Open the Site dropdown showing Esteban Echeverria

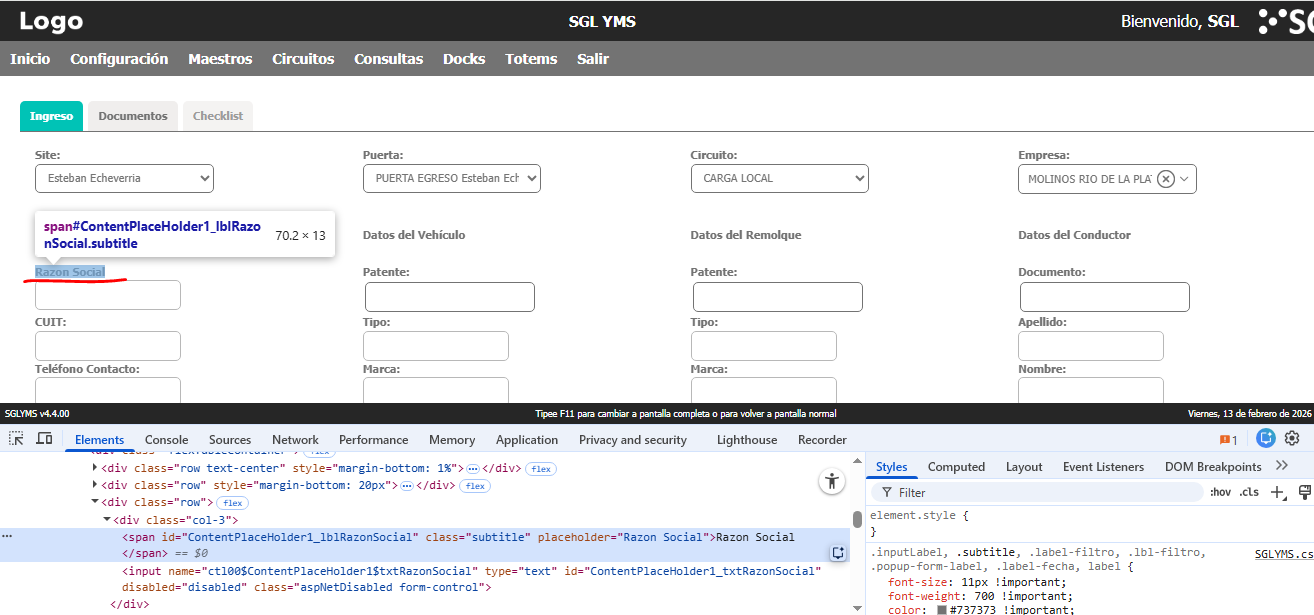[x=124, y=178]
